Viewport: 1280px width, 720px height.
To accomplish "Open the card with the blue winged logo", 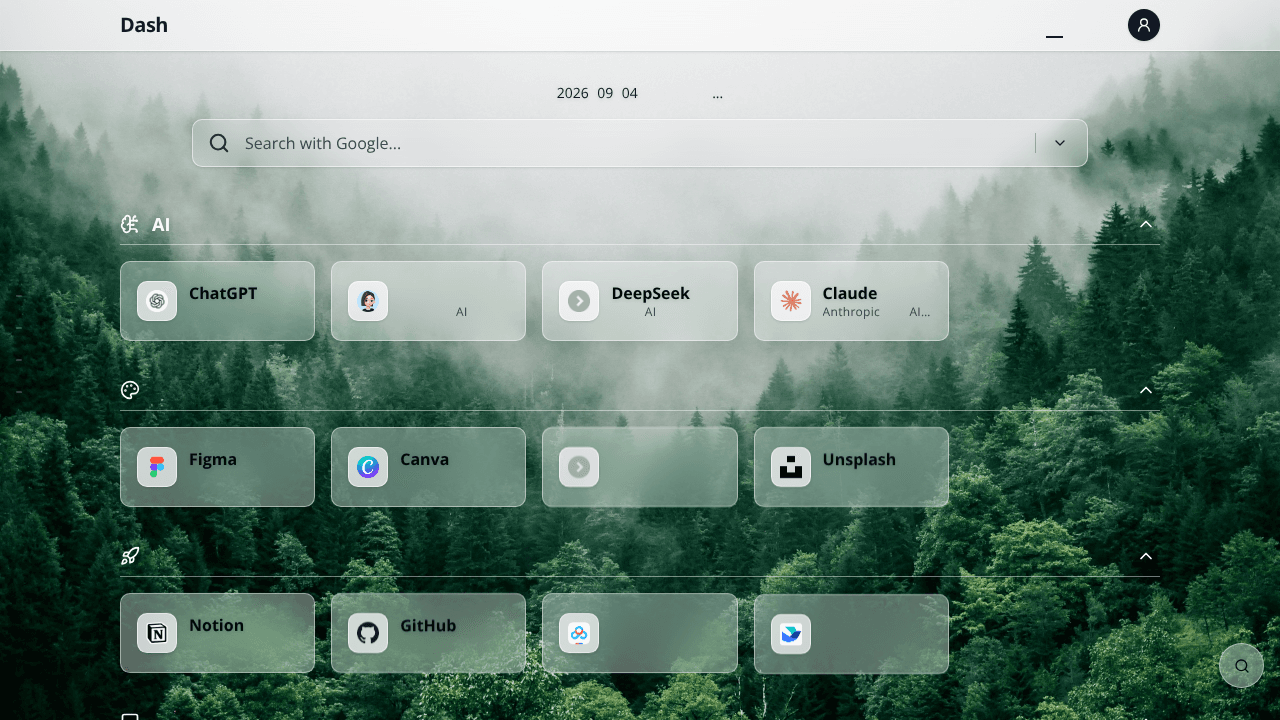I will point(851,633).
